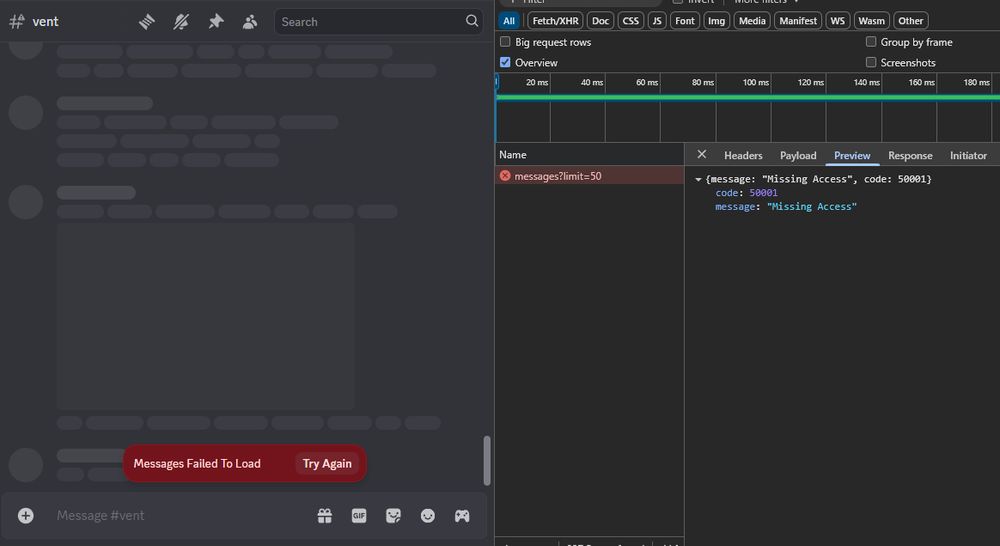Click the notification settings bell icon
Viewport: 1000px width, 546px height.
[x=181, y=22]
